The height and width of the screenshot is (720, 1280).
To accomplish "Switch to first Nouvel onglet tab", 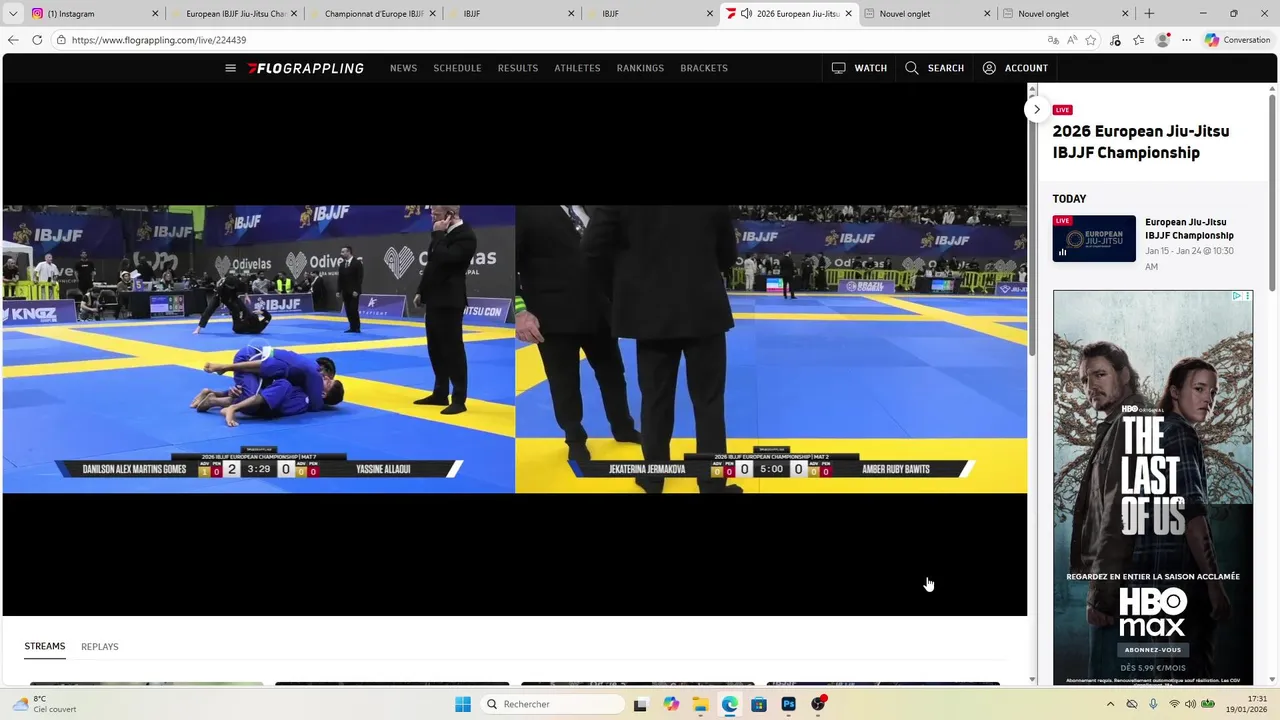I will click(x=926, y=14).
